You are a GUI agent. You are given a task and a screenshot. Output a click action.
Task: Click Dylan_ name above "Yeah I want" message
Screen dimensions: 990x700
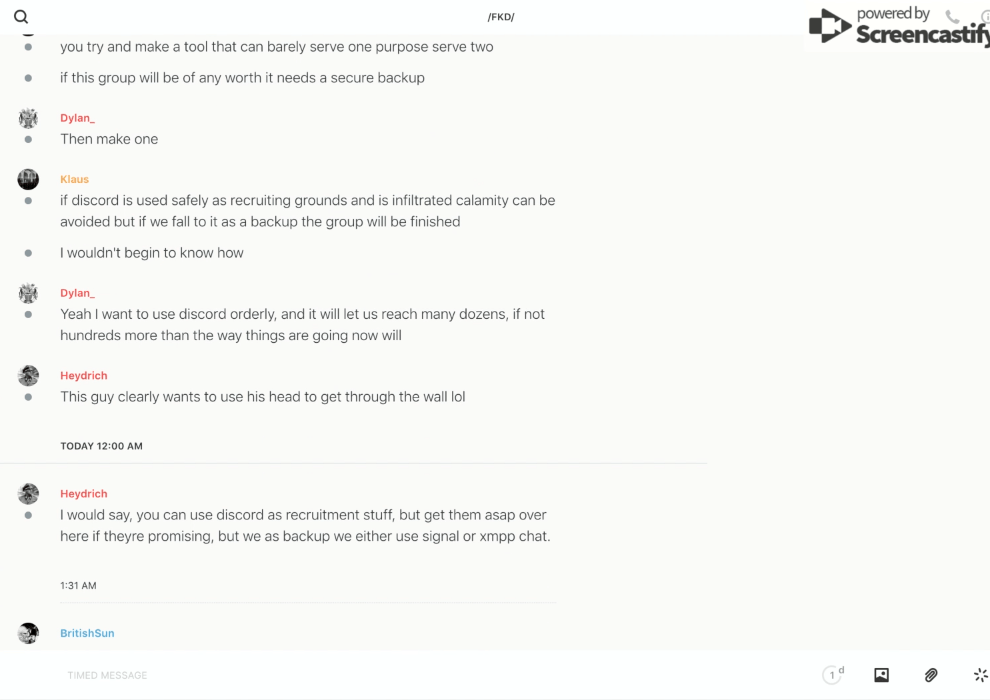pyautogui.click(x=77, y=293)
